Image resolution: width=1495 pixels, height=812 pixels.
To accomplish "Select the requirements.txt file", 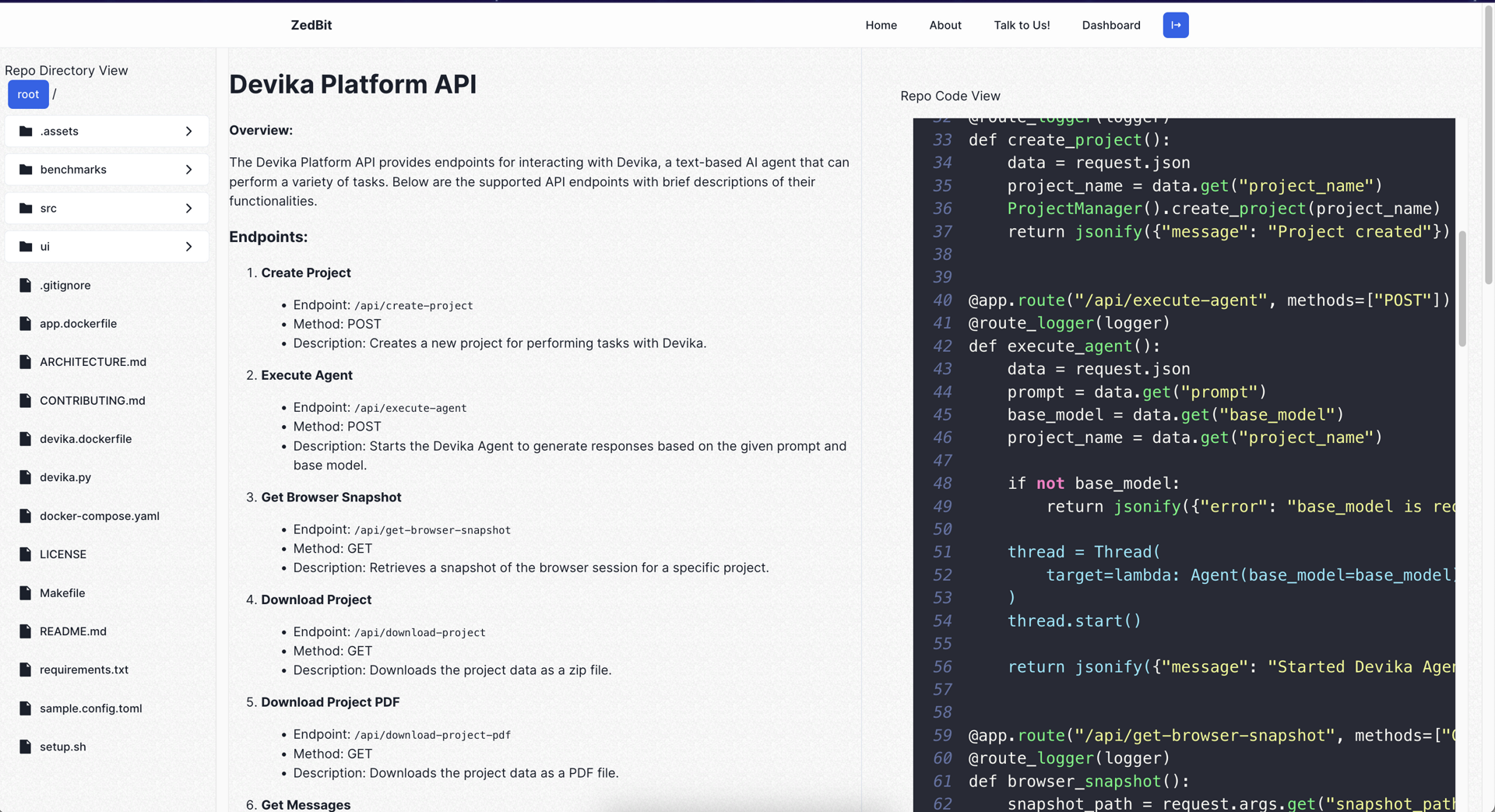I will point(83,670).
